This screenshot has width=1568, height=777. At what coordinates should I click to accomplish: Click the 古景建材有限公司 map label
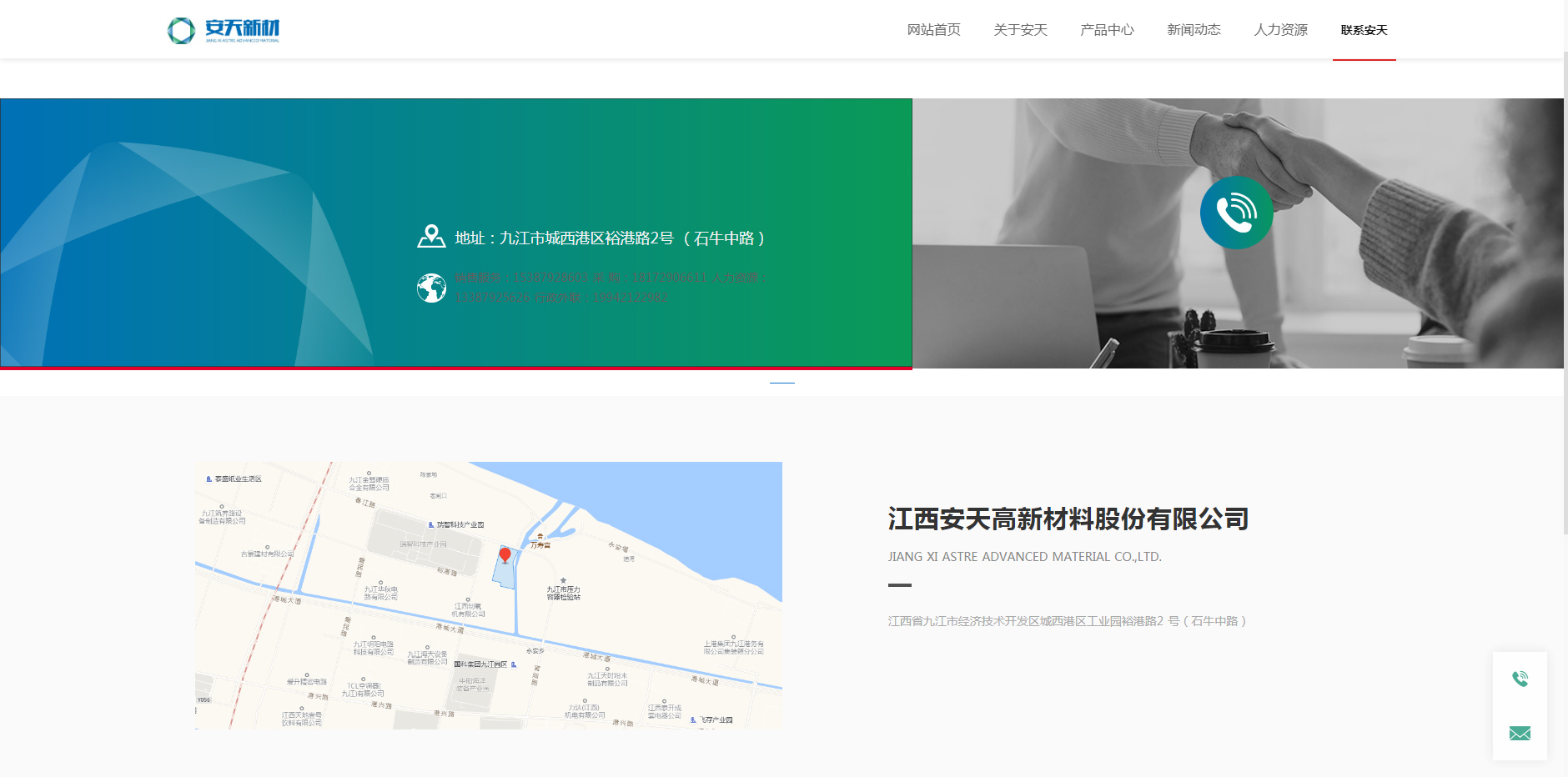coord(268,554)
